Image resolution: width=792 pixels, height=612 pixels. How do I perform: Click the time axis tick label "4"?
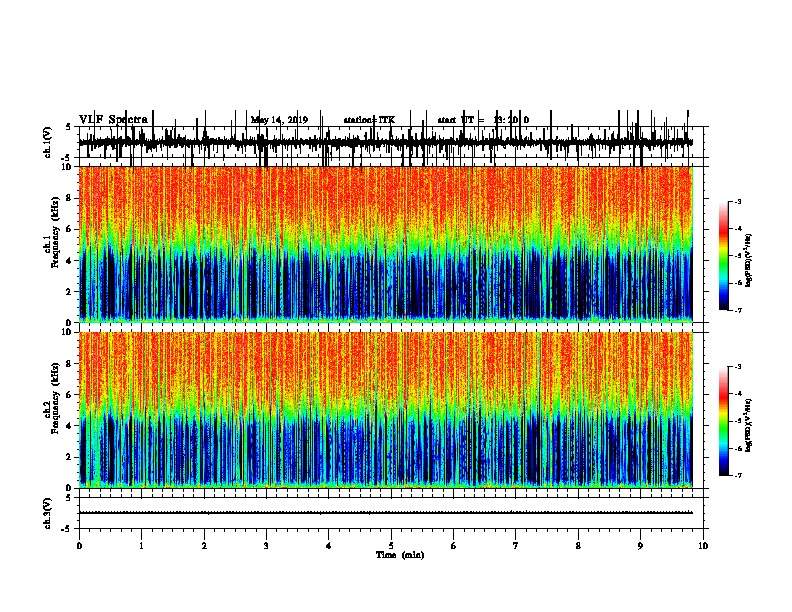click(329, 546)
